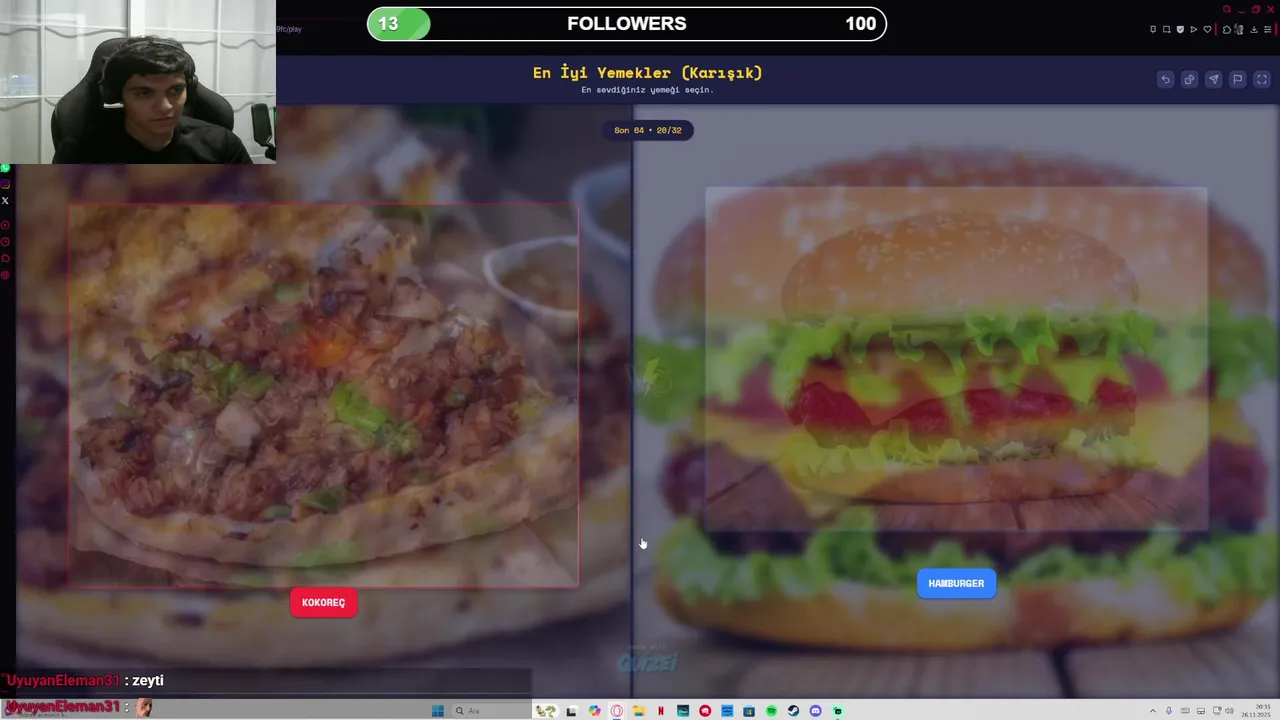Click the taskbar volume icon
This screenshot has height=720, width=1280.
click(x=1229, y=711)
